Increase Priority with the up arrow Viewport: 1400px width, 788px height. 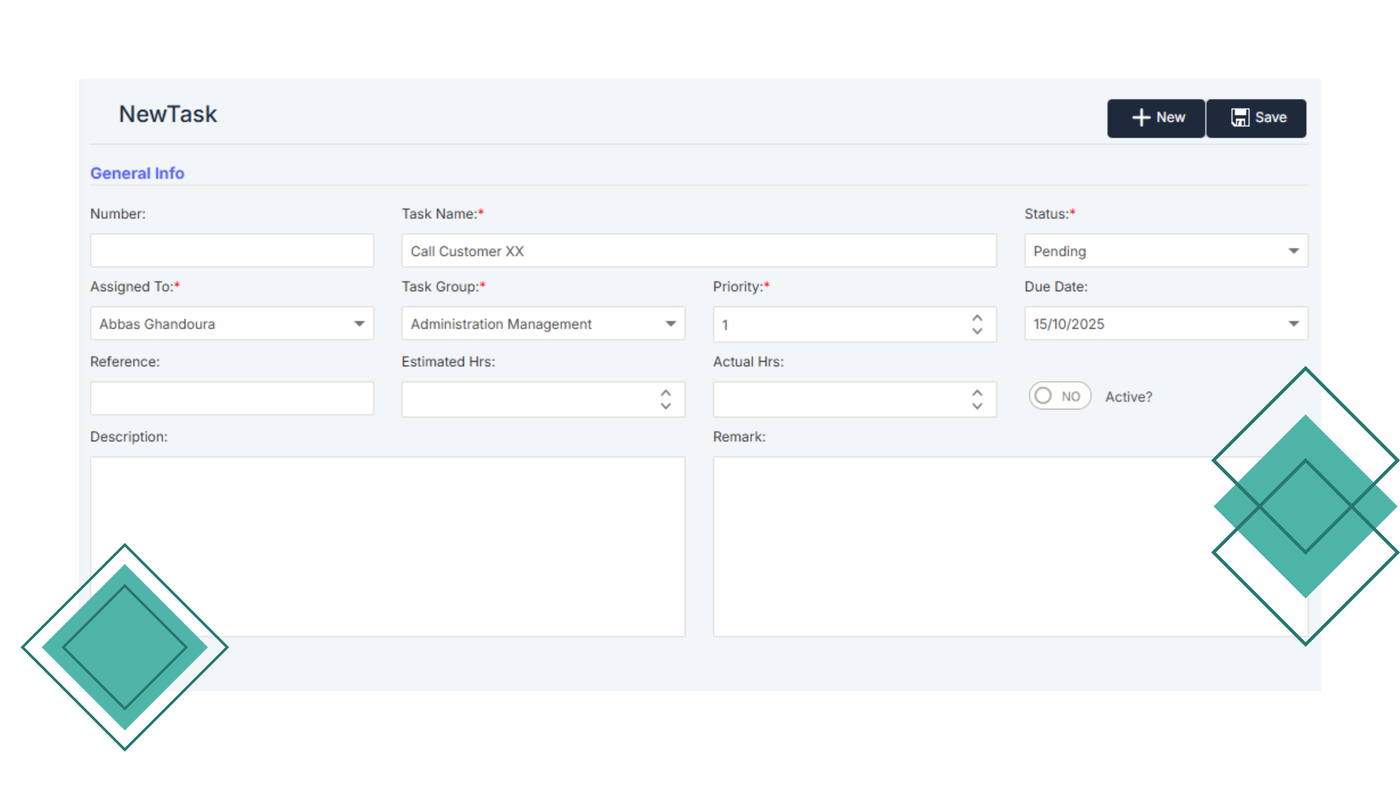tap(977, 318)
